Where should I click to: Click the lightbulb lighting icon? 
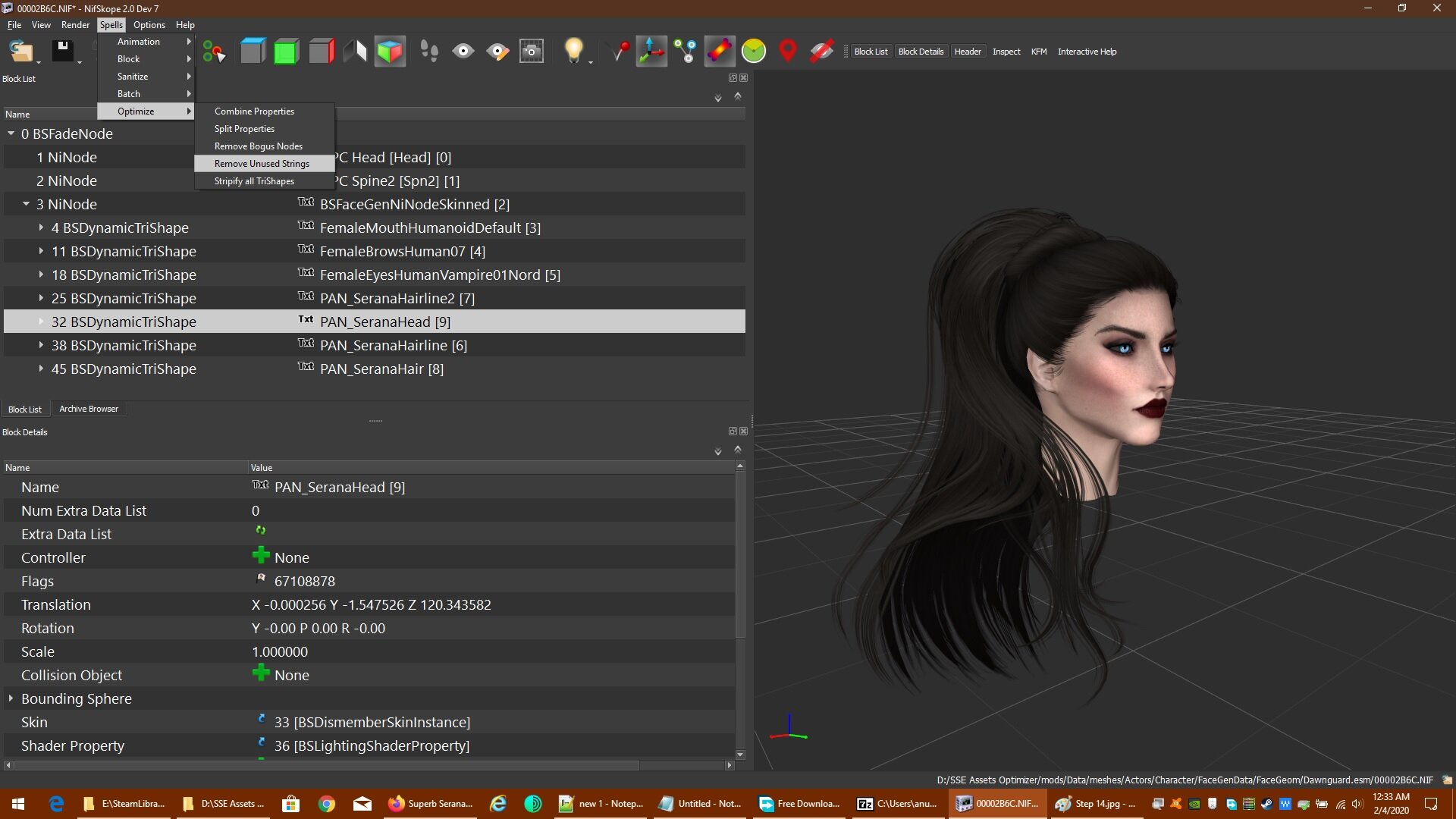point(573,52)
